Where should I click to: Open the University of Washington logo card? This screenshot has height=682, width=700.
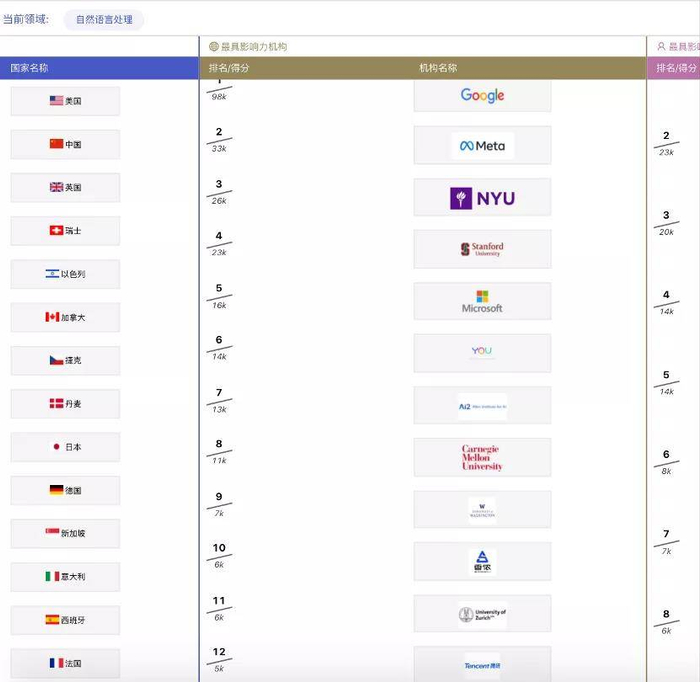(x=482, y=510)
